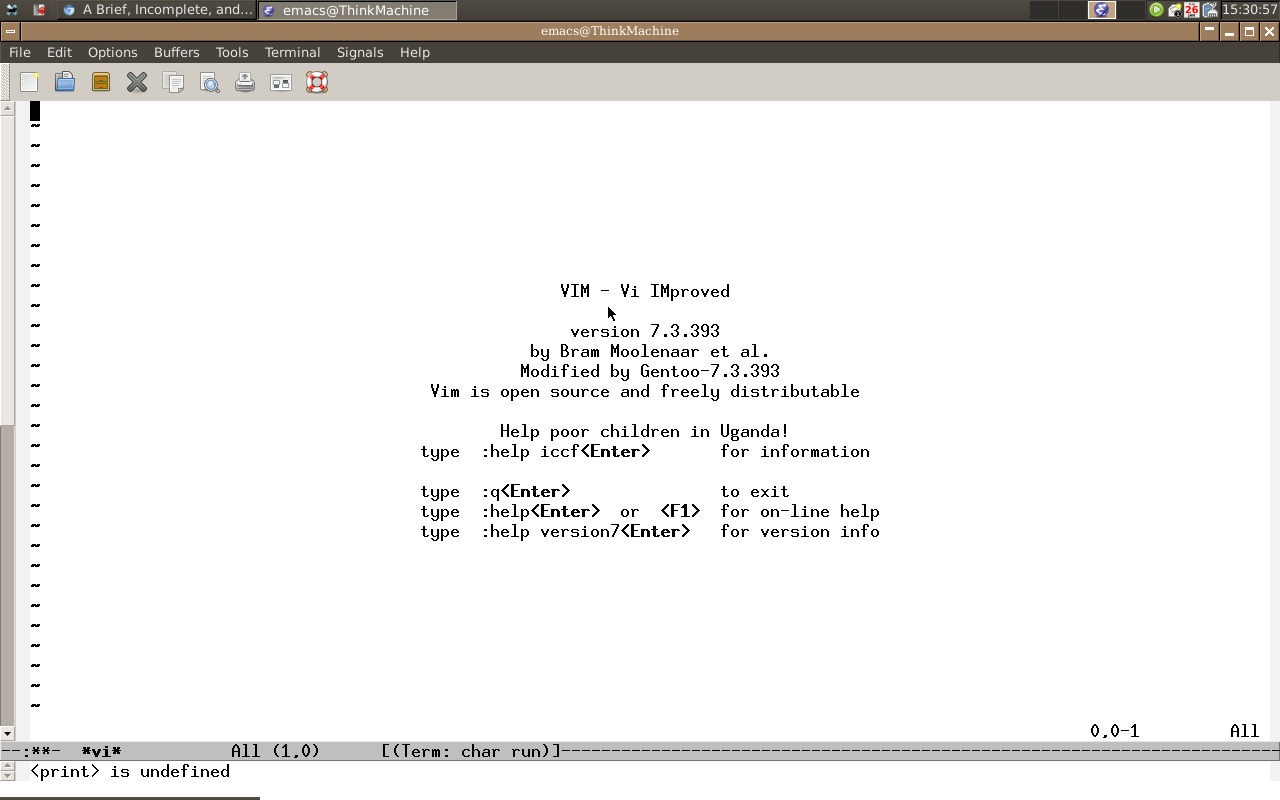Click the Print toolbar icon
1280x800 pixels.
tap(245, 82)
